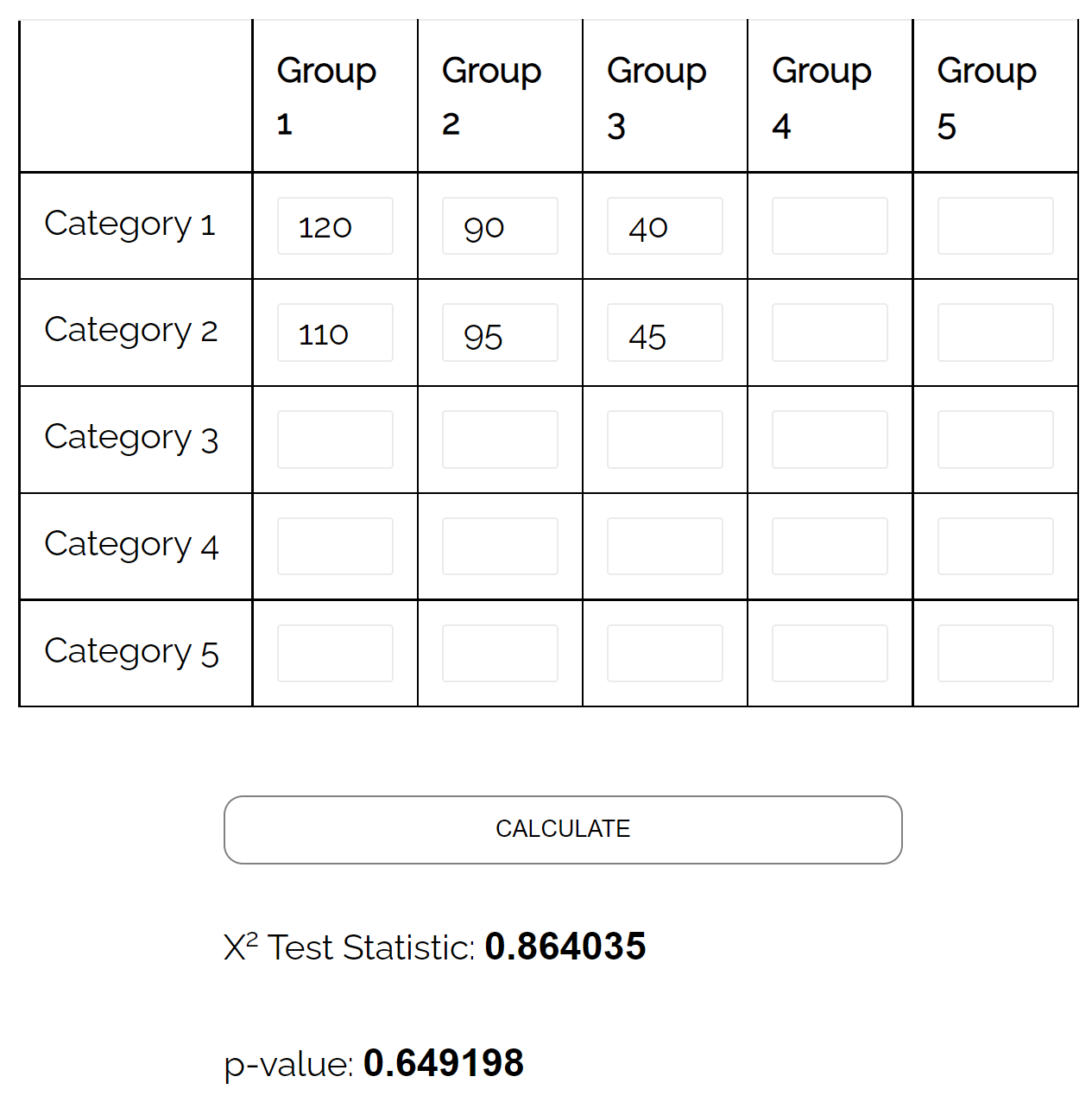Click the 45 entry in Category 2 row
The height and width of the screenshot is (1102, 1092).
point(664,332)
